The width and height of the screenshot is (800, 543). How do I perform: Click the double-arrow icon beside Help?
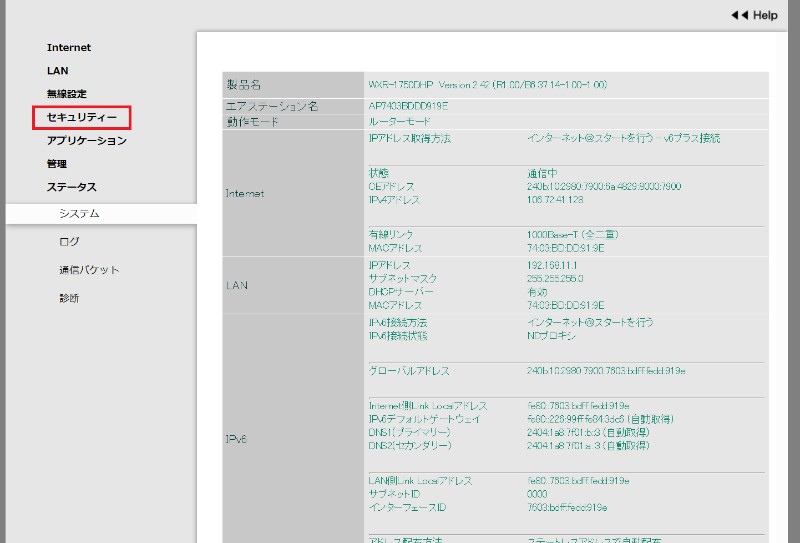pos(740,15)
